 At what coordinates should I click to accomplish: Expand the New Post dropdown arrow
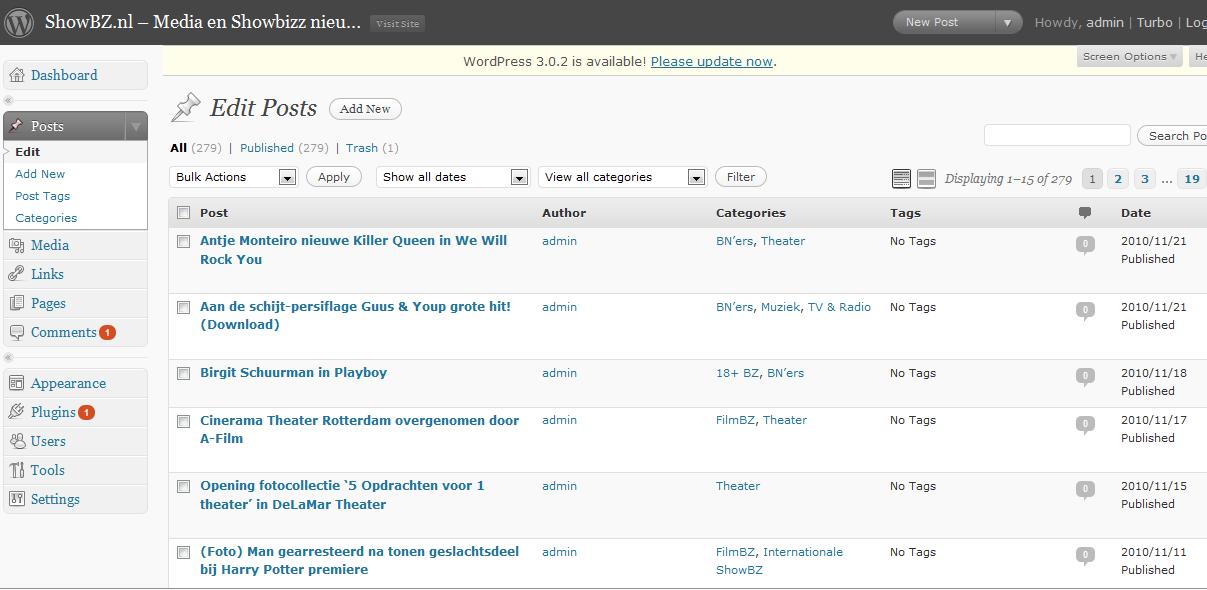coord(1008,22)
